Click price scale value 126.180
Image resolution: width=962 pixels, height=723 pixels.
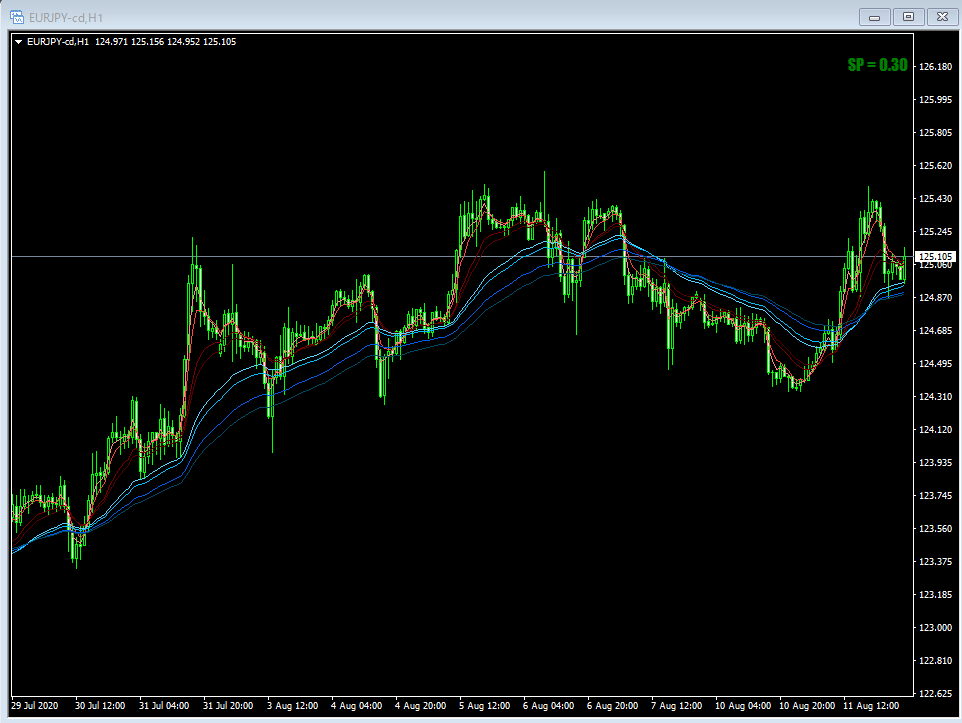click(x=936, y=66)
